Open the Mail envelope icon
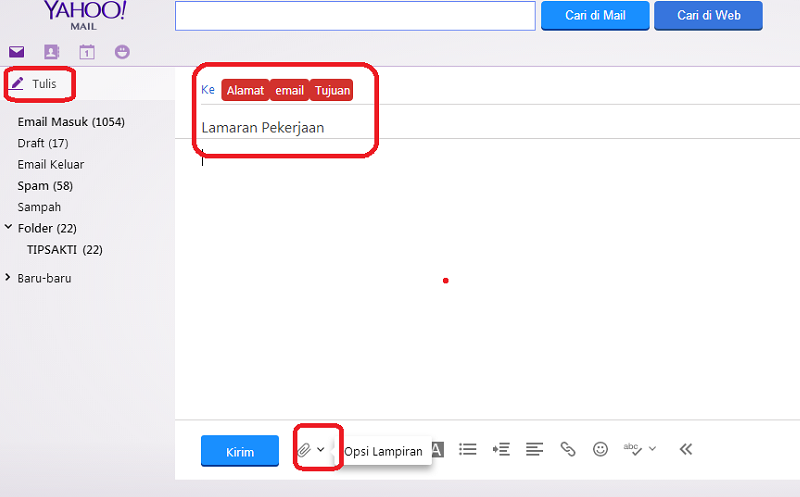Screen dimensions: 800x497 (16, 52)
